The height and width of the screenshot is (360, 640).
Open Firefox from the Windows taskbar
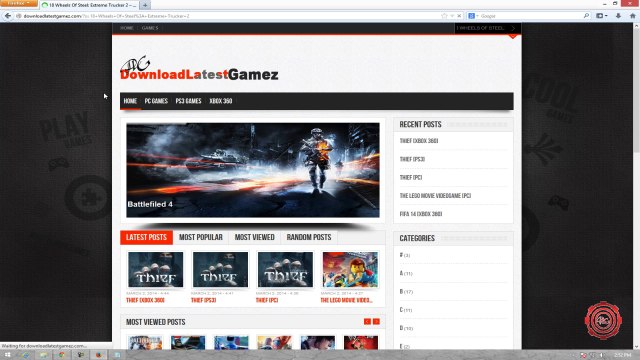point(98,355)
